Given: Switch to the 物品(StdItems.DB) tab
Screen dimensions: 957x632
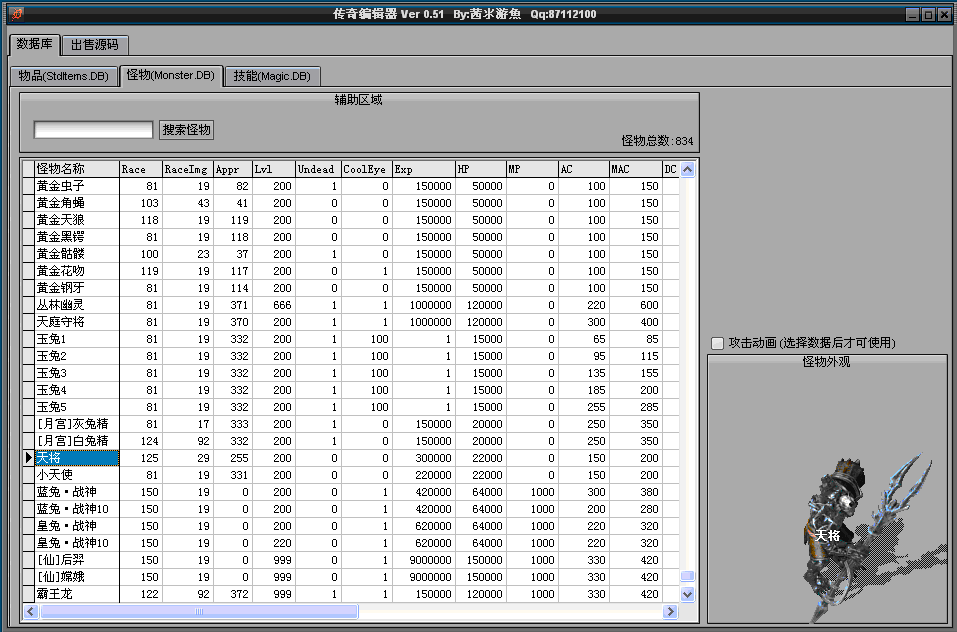Looking at the screenshot, I should (64, 76).
